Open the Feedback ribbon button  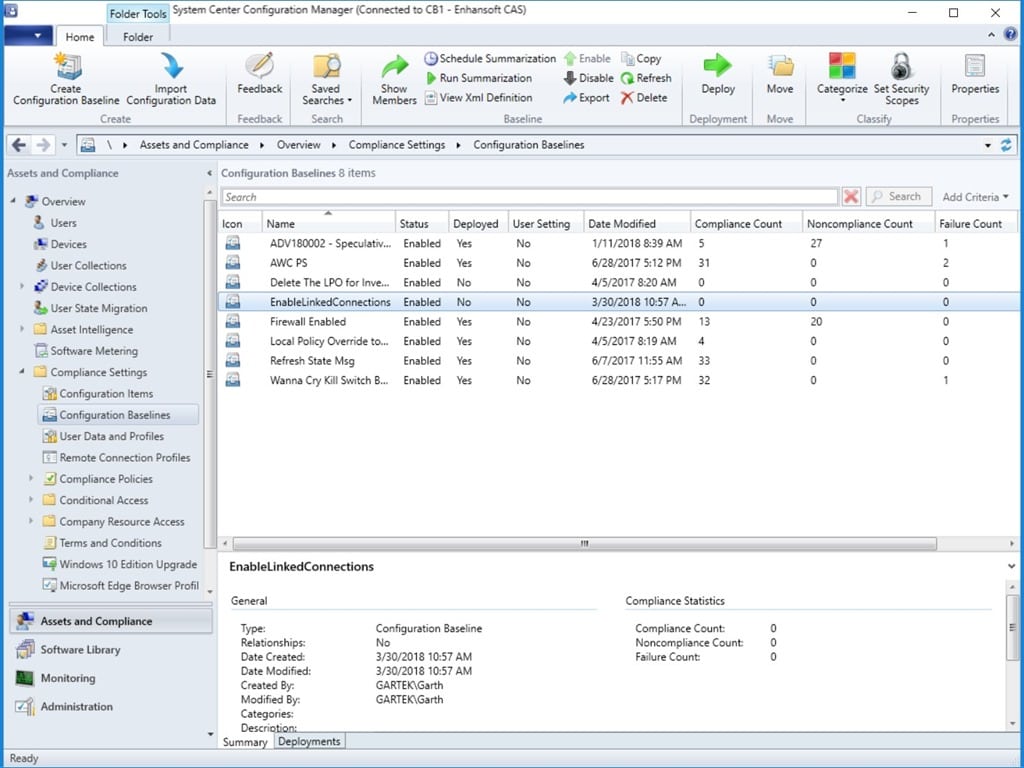coord(260,74)
